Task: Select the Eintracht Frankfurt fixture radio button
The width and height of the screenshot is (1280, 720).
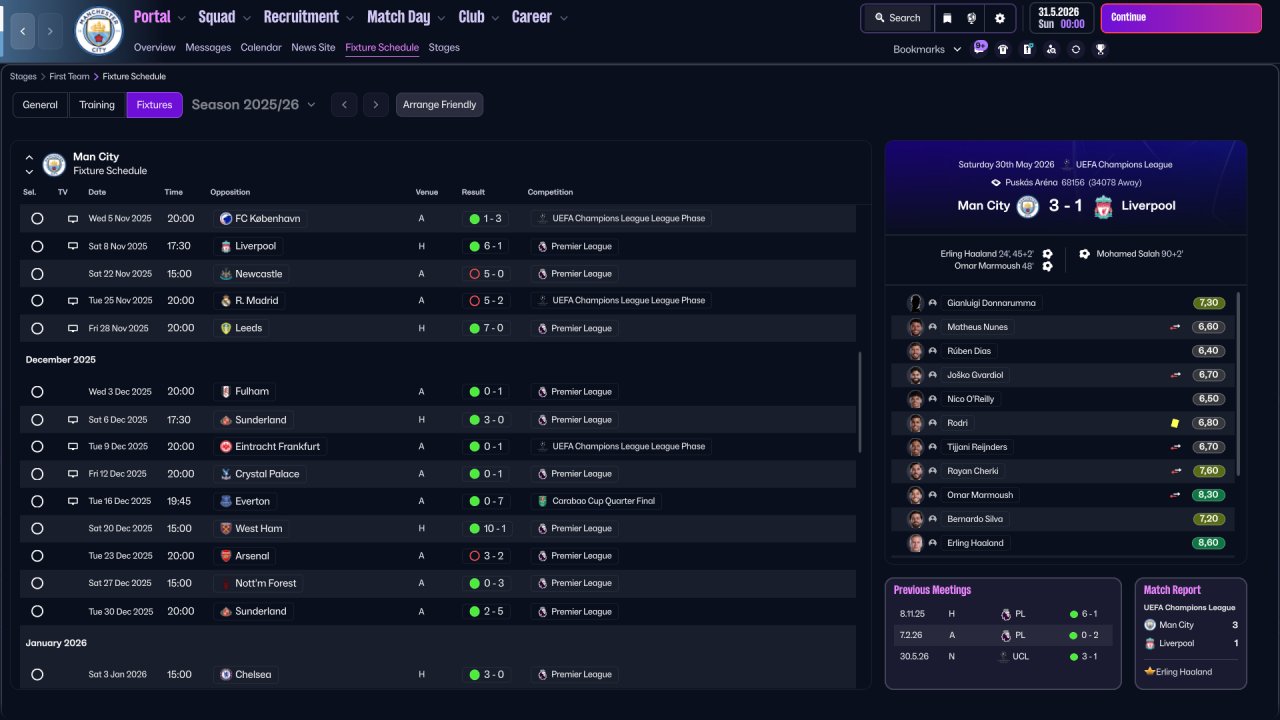Action: pos(37,446)
